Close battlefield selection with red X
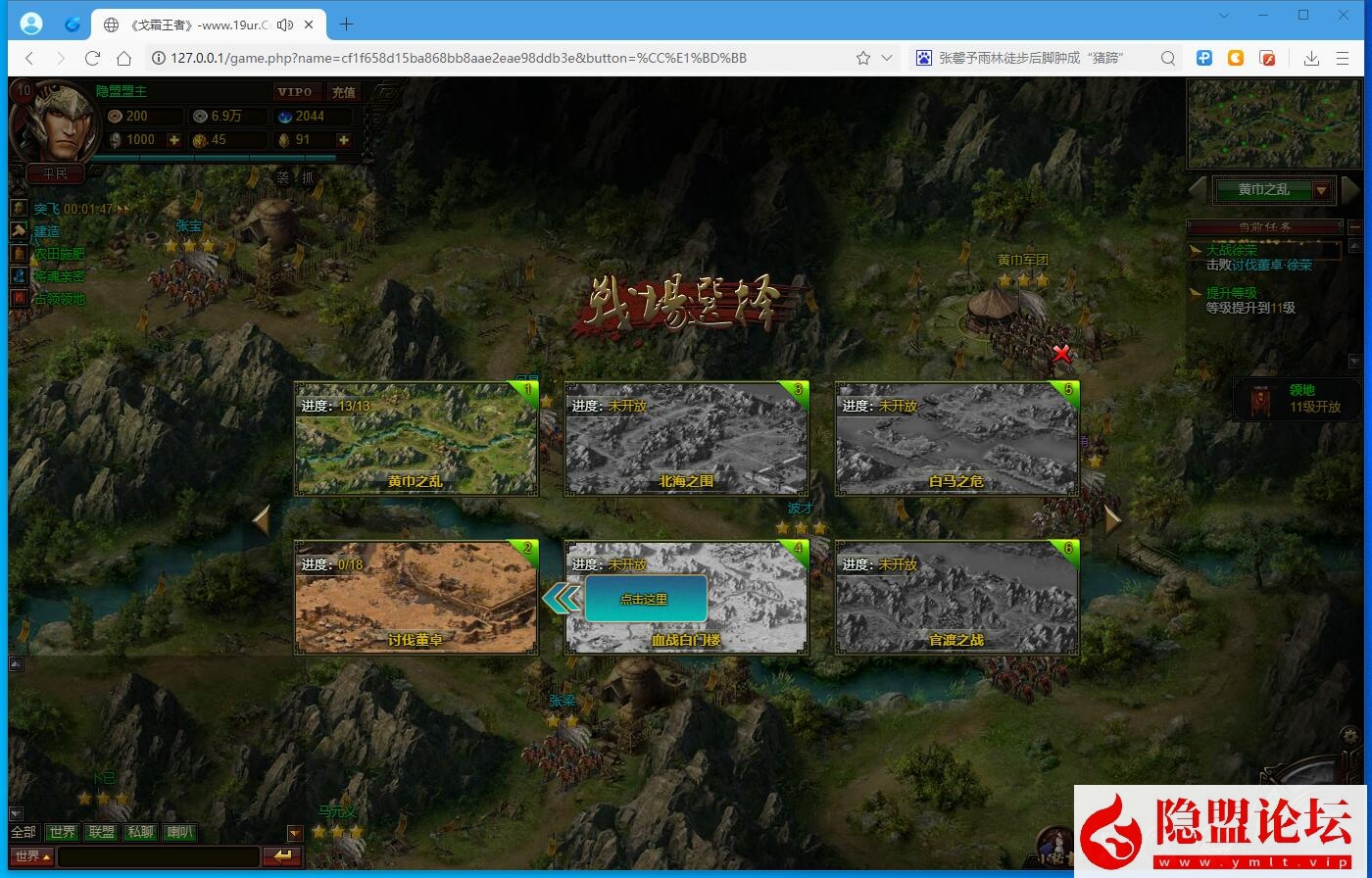 pyautogui.click(x=1061, y=353)
